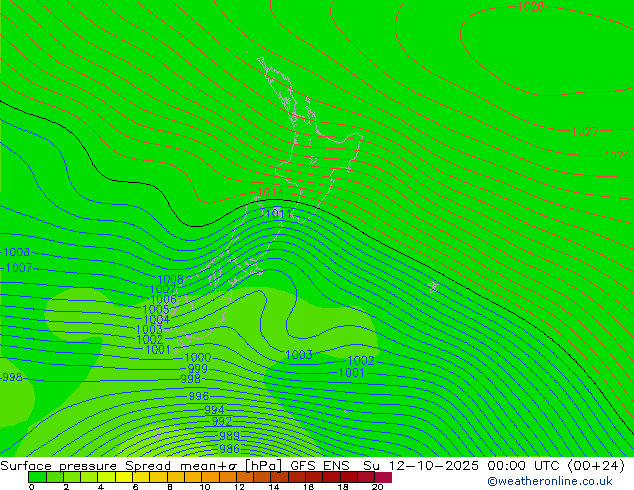Click the legend tick label 20
Image resolution: width=634 pixels, height=490 pixels.
[x=378, y=487]
